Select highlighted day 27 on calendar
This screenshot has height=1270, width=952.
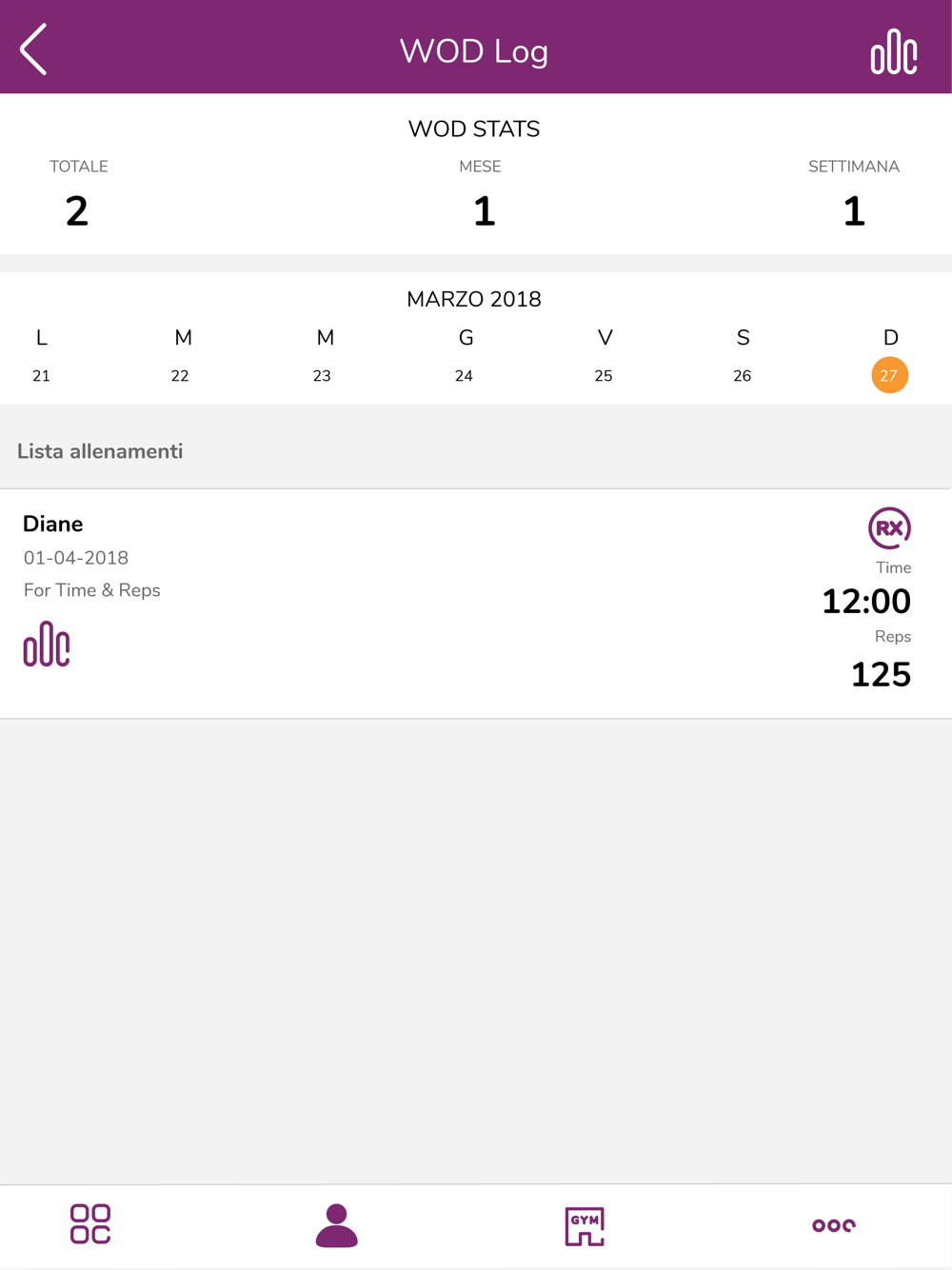point(889,375)
